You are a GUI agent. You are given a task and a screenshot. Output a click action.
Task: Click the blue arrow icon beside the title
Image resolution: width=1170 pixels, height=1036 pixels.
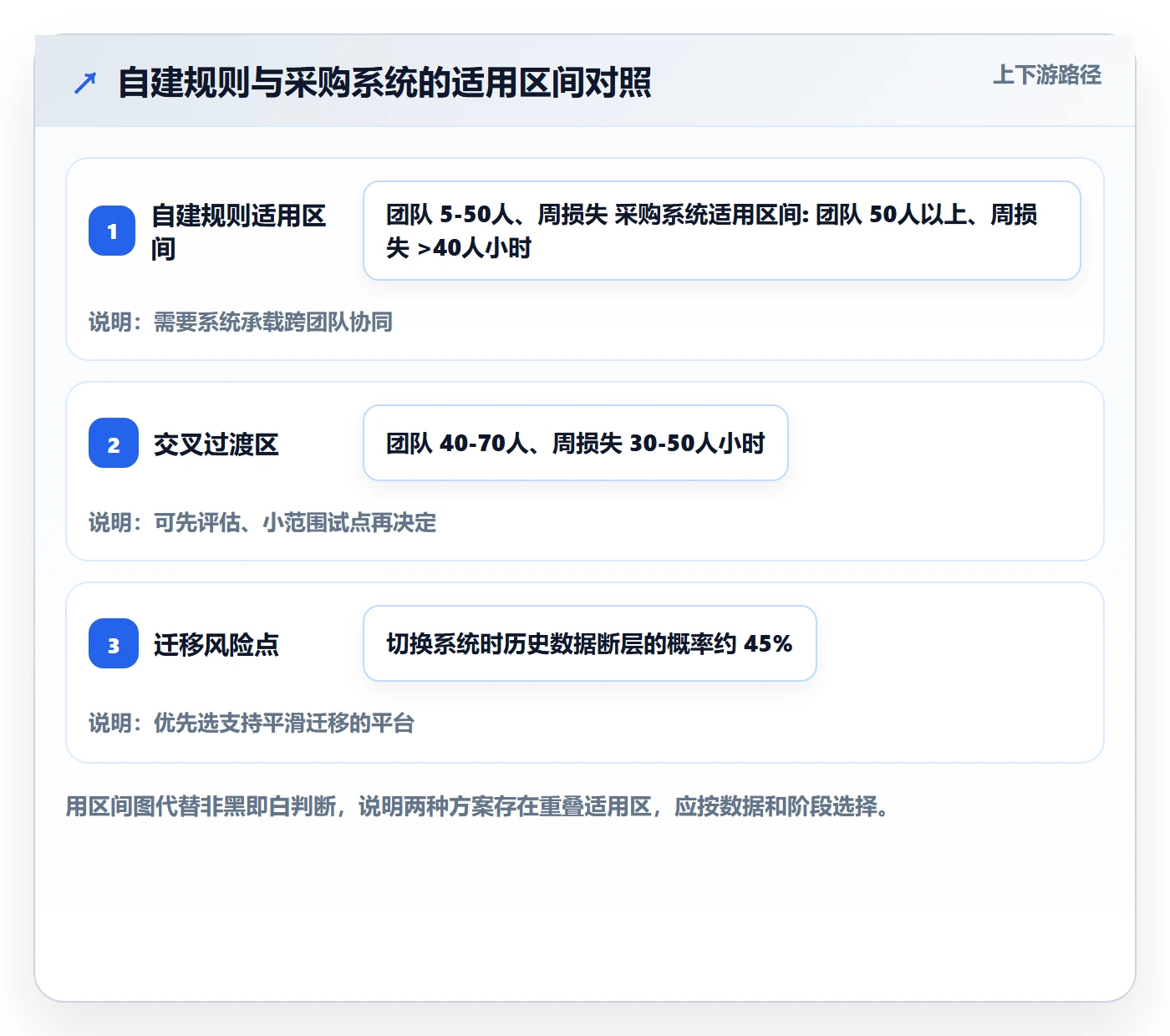click(85, 83)
